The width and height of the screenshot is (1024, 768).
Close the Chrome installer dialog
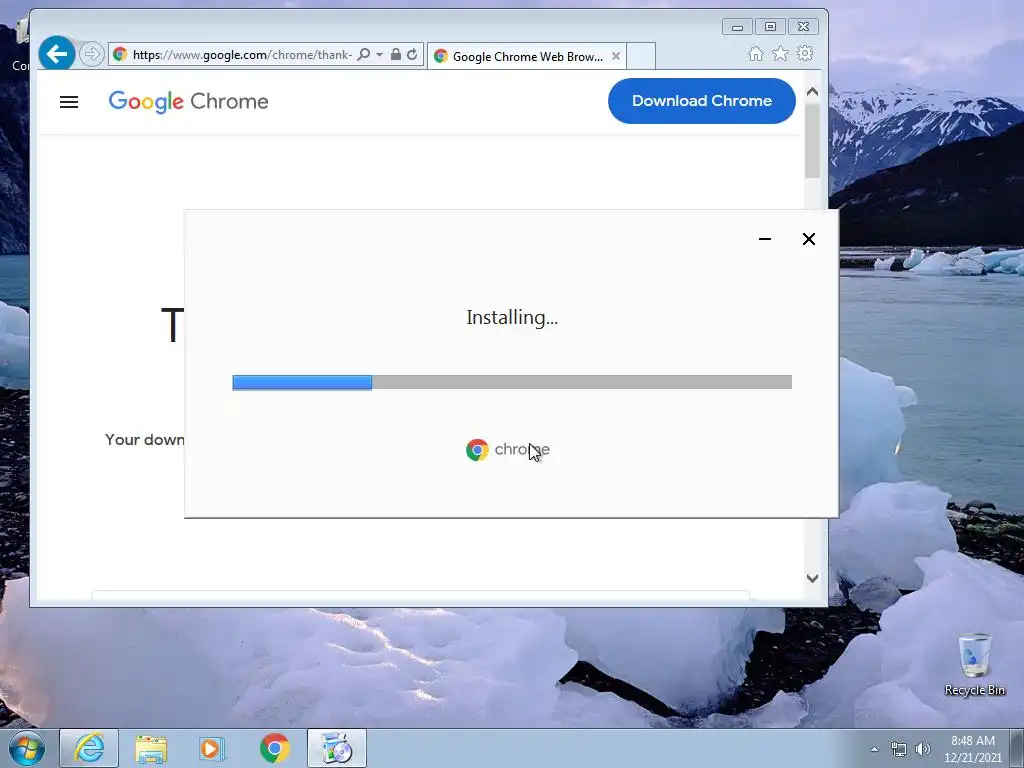tap(808, 239)
